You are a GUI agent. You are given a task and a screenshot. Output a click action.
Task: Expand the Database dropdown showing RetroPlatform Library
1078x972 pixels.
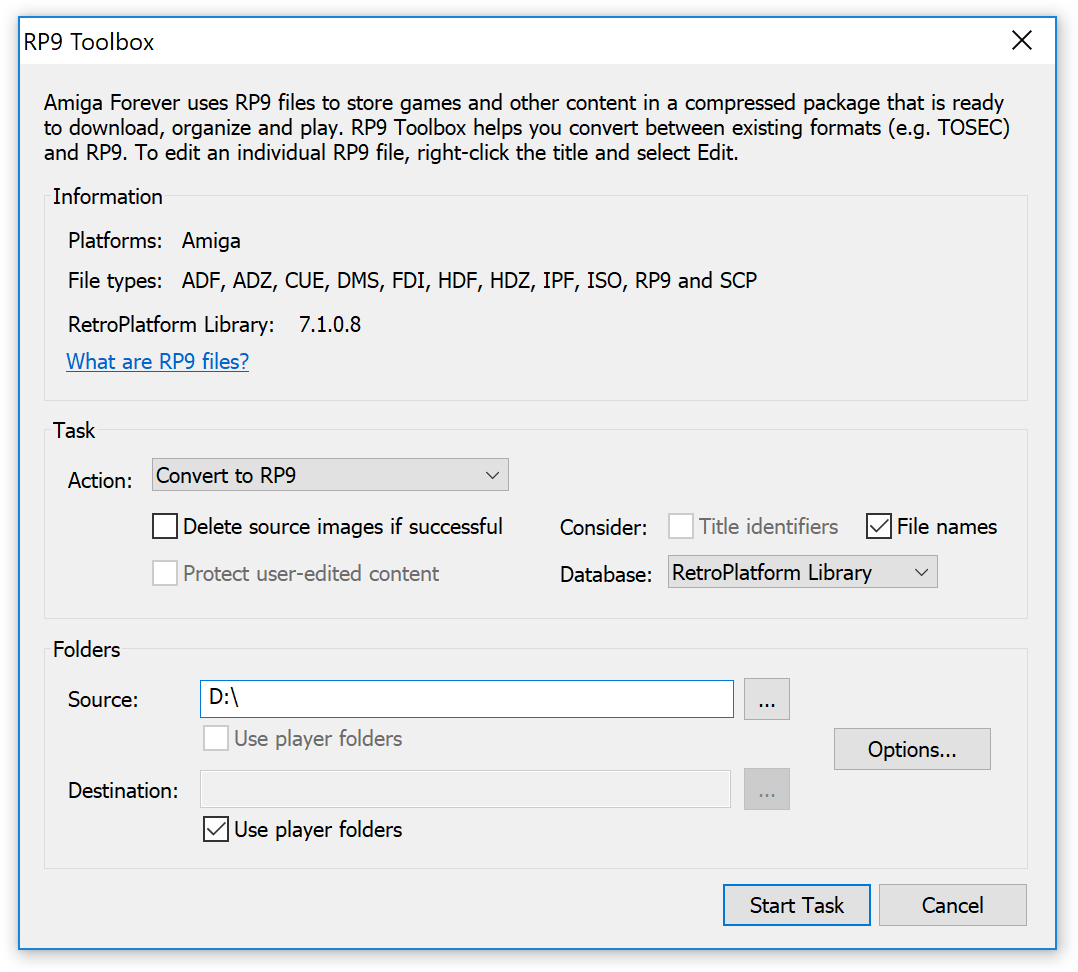802,572
